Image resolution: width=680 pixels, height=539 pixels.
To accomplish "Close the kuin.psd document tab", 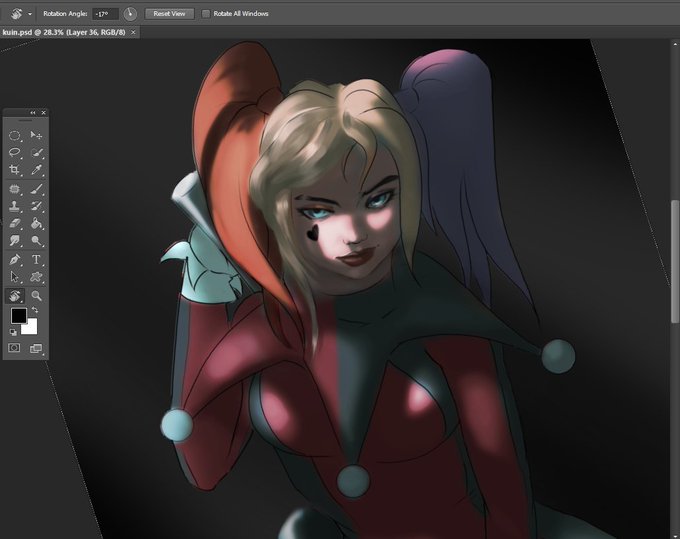I will (133, 32).
